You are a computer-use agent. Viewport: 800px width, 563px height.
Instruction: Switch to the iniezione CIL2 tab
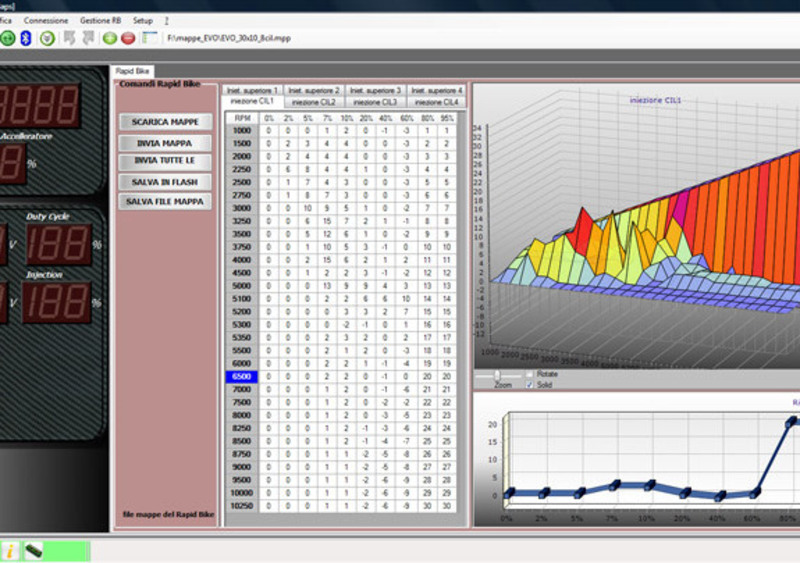point(315,102)
